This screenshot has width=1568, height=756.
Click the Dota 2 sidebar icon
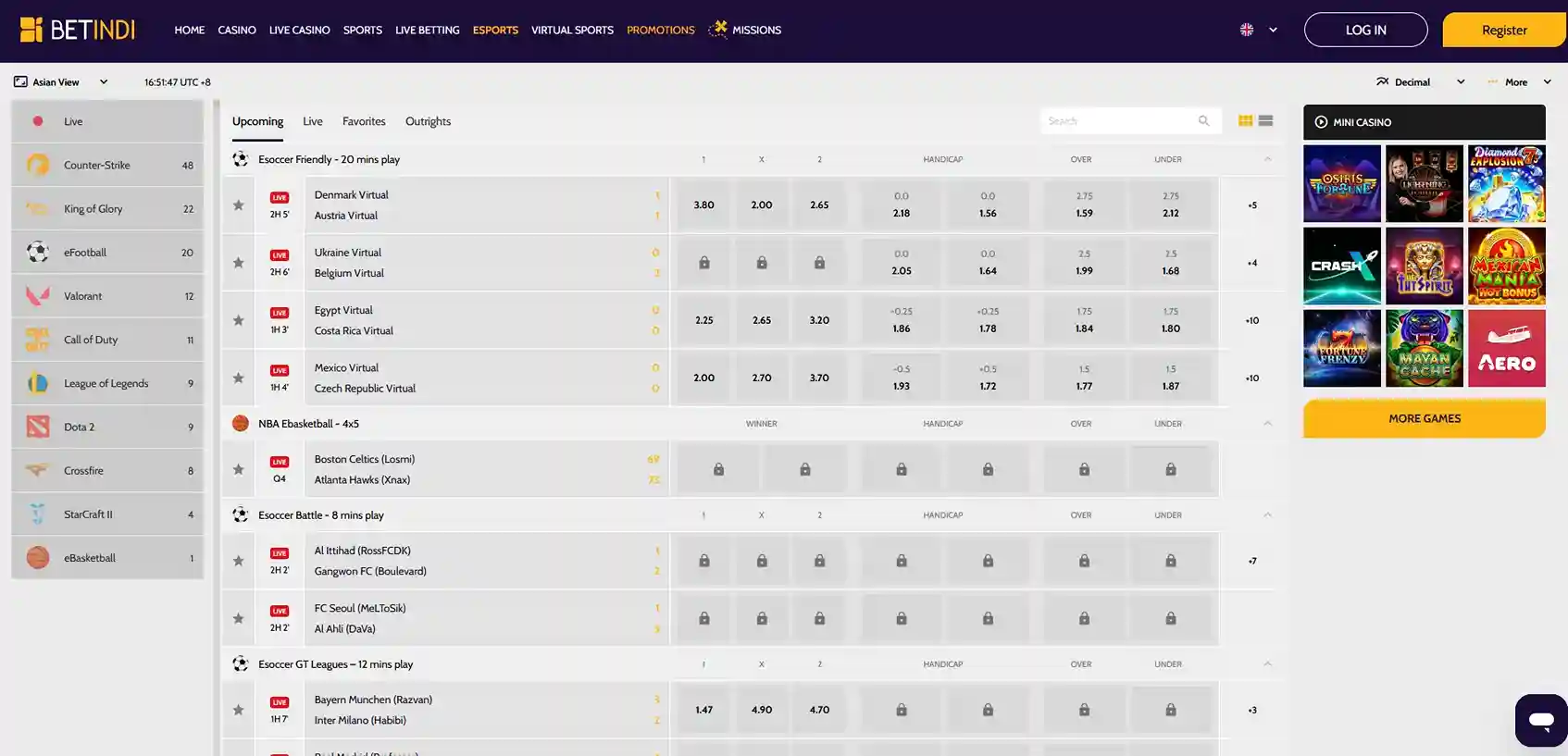point(38,427)
